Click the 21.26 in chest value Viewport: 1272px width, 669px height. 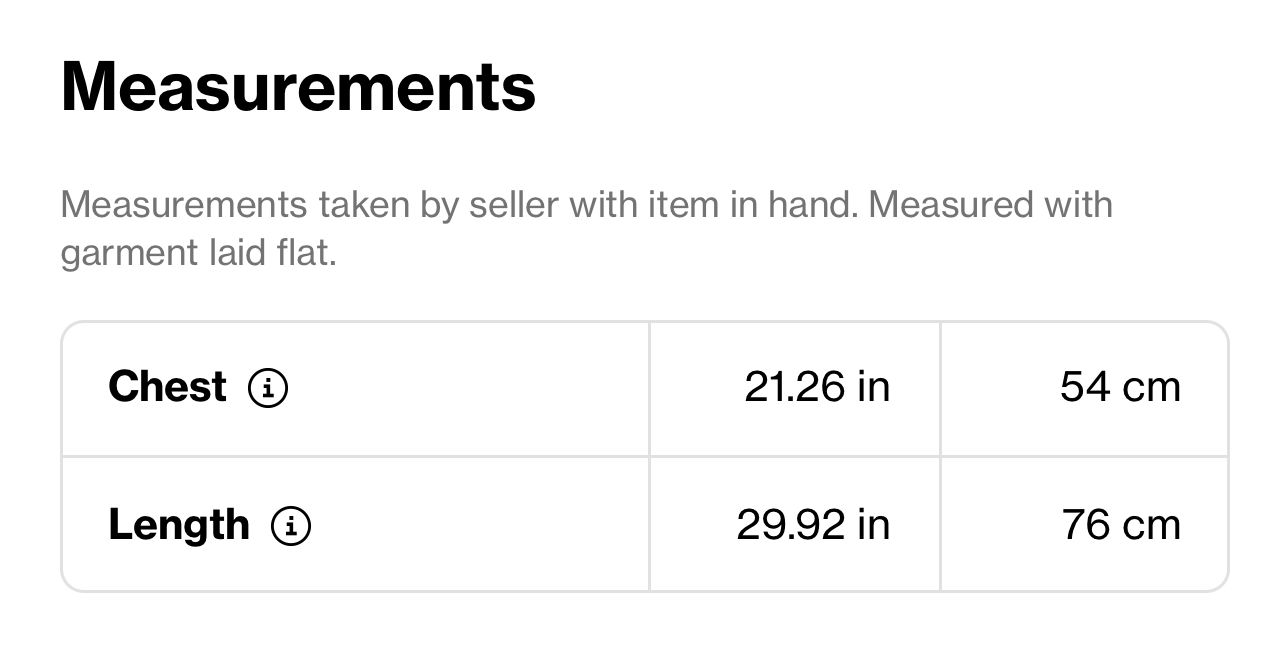pyautogui.click(x=817, y=387)
